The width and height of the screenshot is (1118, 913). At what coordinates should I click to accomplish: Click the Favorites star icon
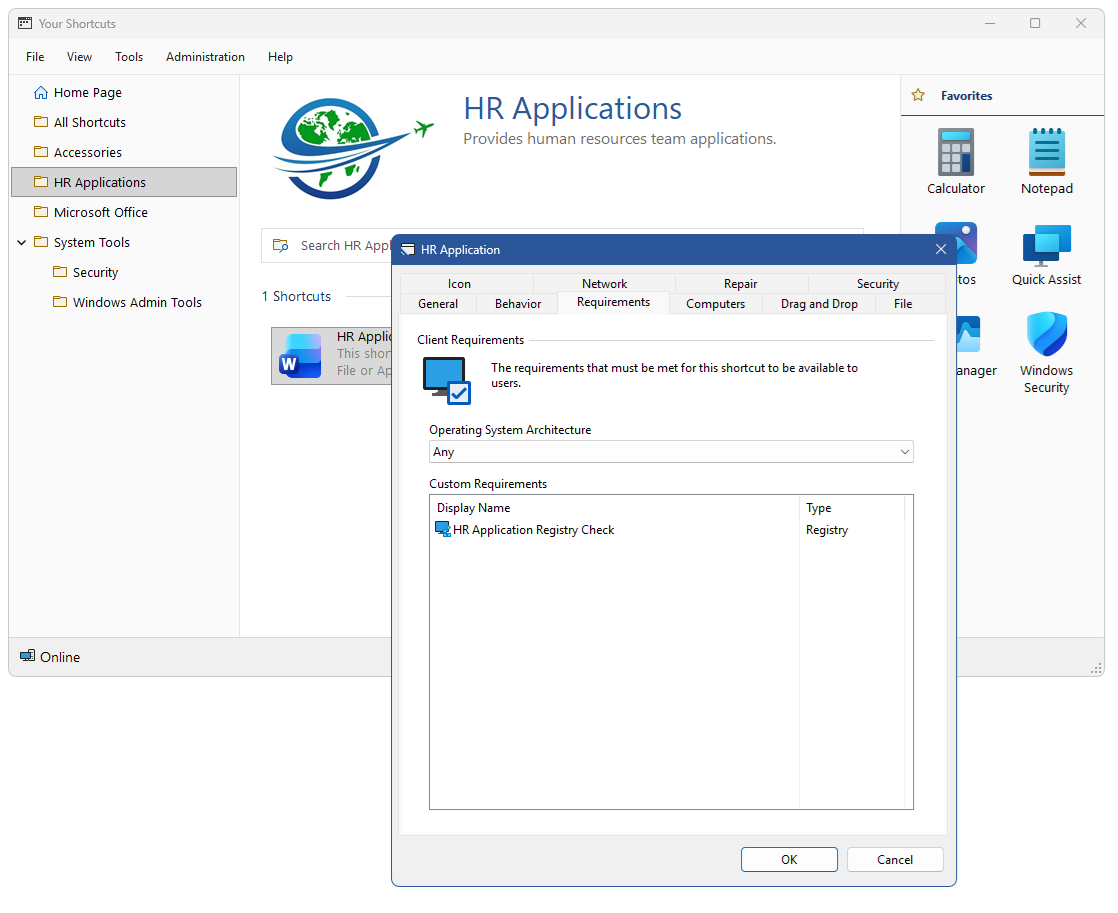[918, 95]
